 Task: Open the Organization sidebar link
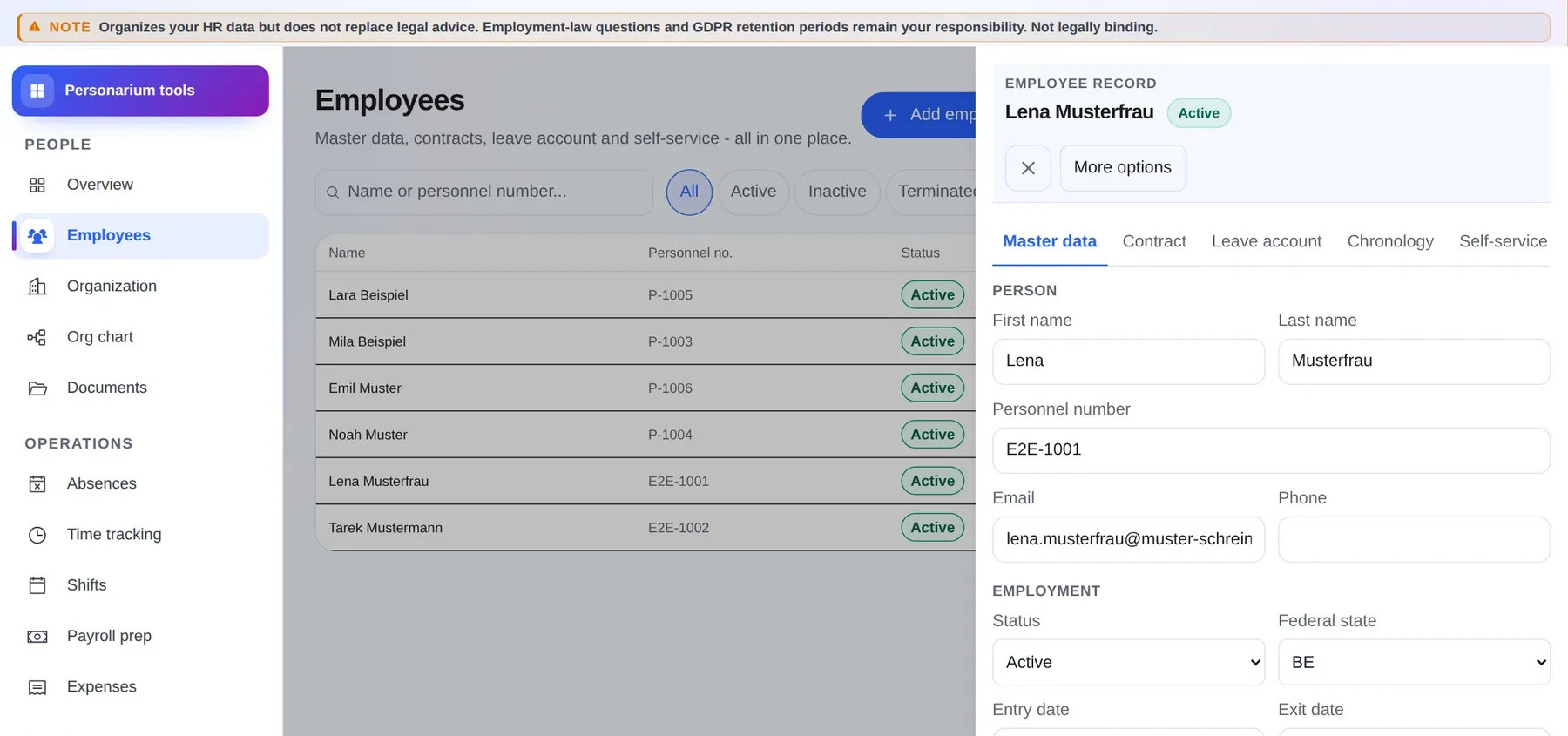140,287
